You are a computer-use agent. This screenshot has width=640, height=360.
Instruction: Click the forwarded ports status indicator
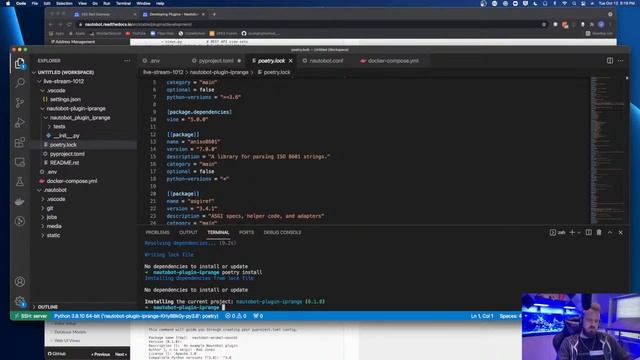(x=258, y=316)
